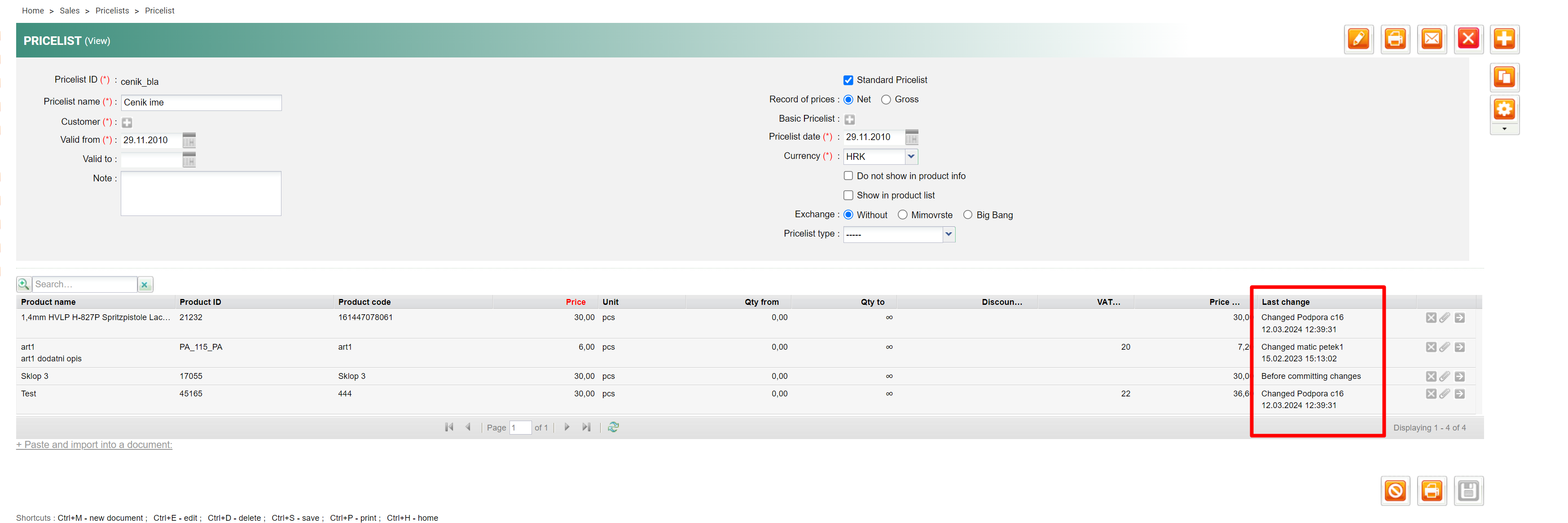Go to Sales in the breadcrumb
This screenshot has height=523, width=1568.
click(x=70, y=11)
